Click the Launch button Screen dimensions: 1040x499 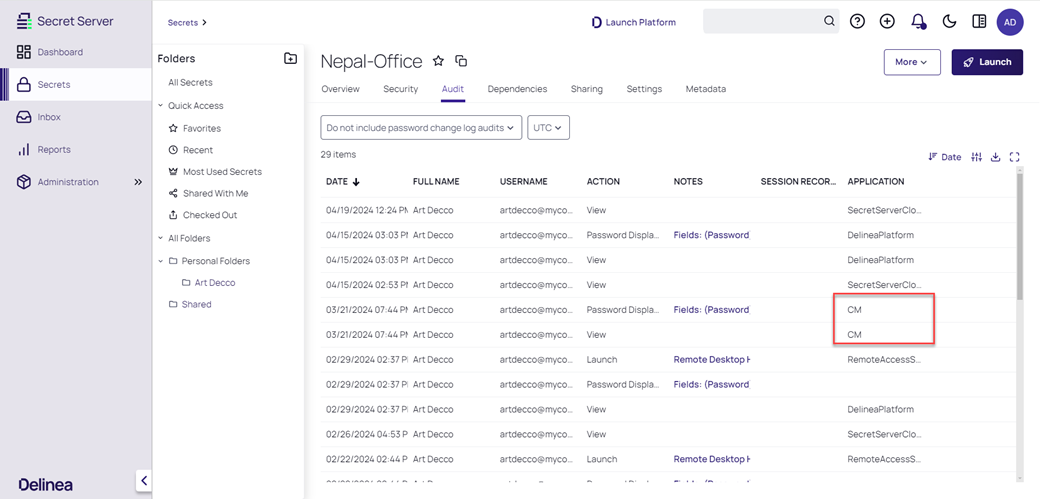tap(986, 62)
